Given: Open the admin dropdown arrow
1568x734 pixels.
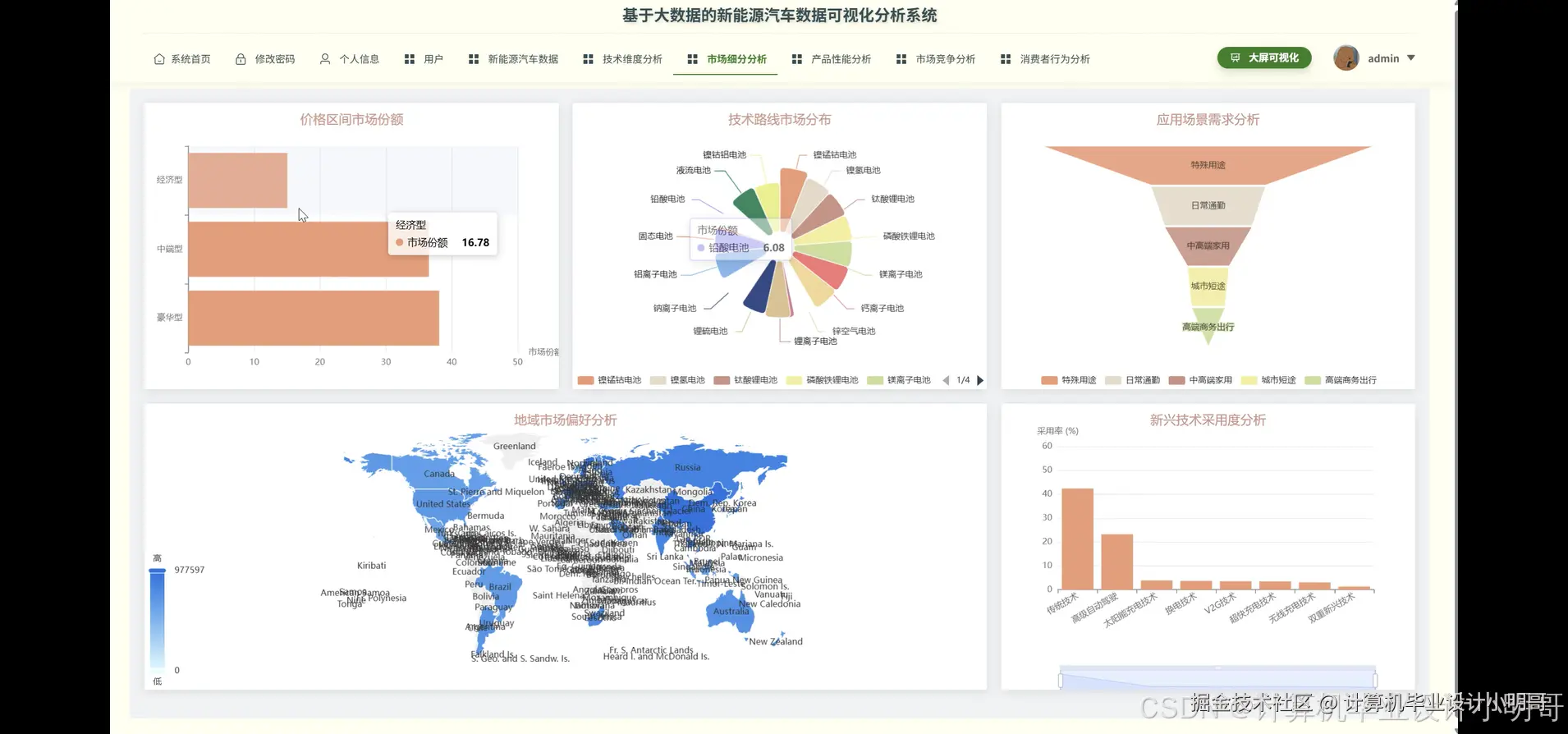Looking at the screenshot, I should (1411, 58).
